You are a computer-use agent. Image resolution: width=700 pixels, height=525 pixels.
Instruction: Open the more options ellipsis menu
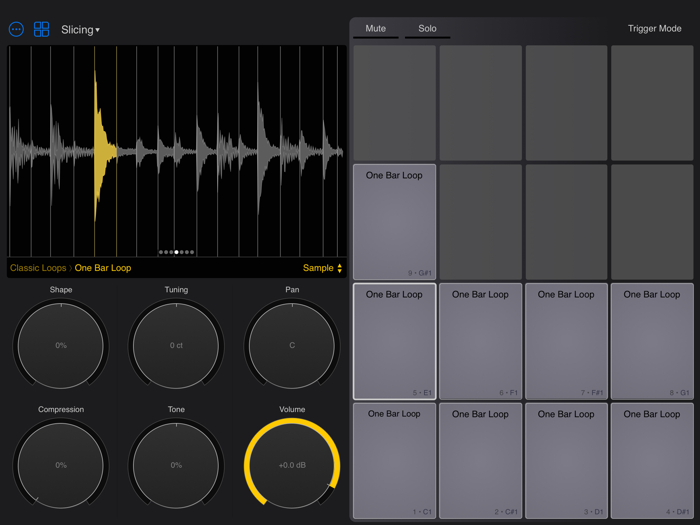[x=16, y=30]
